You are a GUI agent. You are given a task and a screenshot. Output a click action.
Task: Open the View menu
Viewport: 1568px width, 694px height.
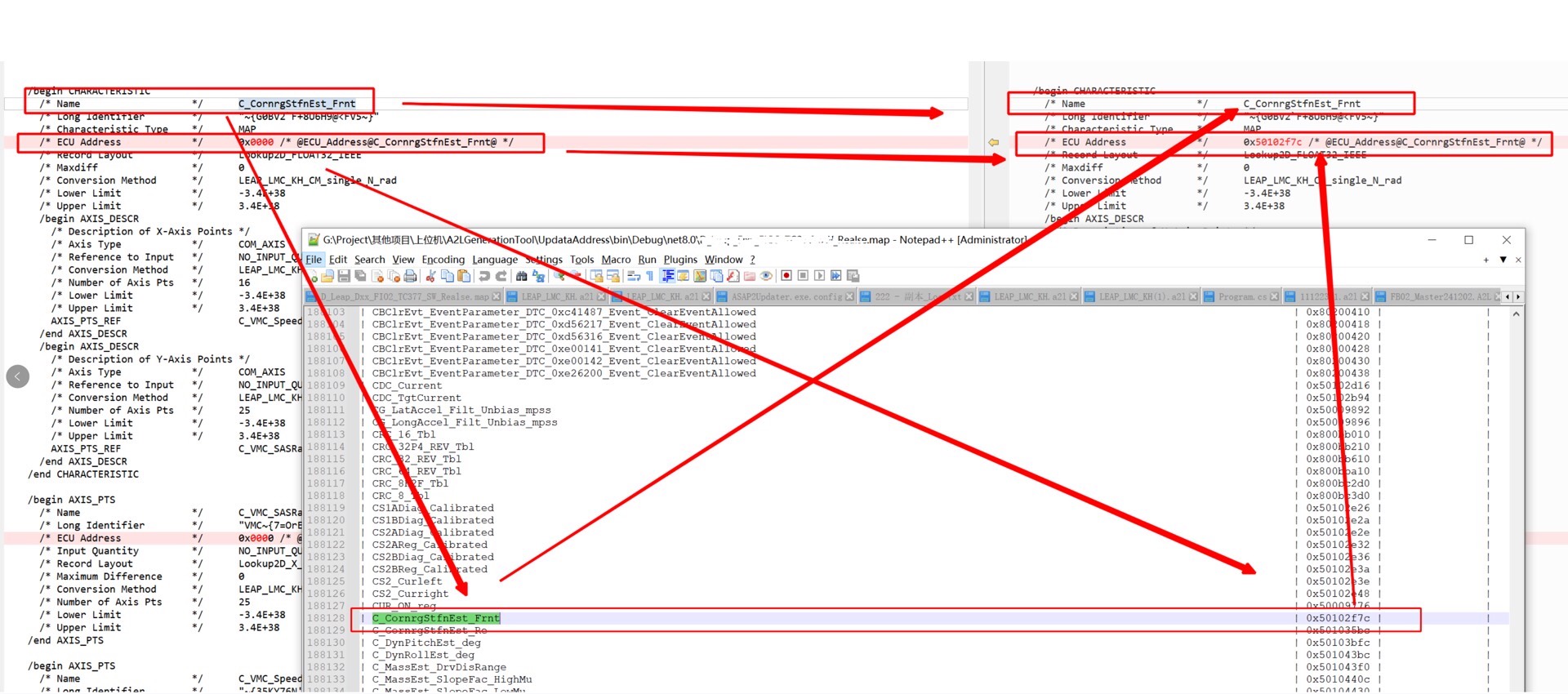coord(403,260)
